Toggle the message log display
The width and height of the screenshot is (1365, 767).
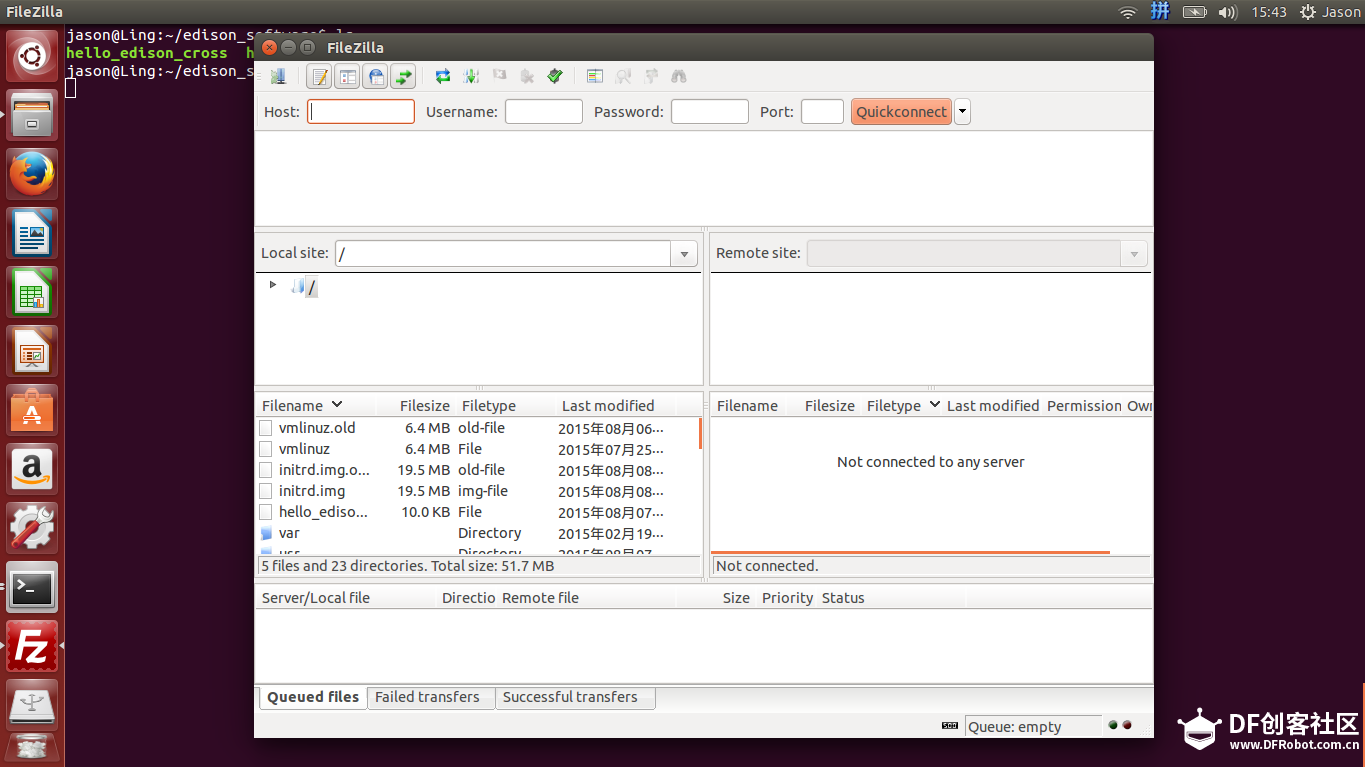pos(319,76)
